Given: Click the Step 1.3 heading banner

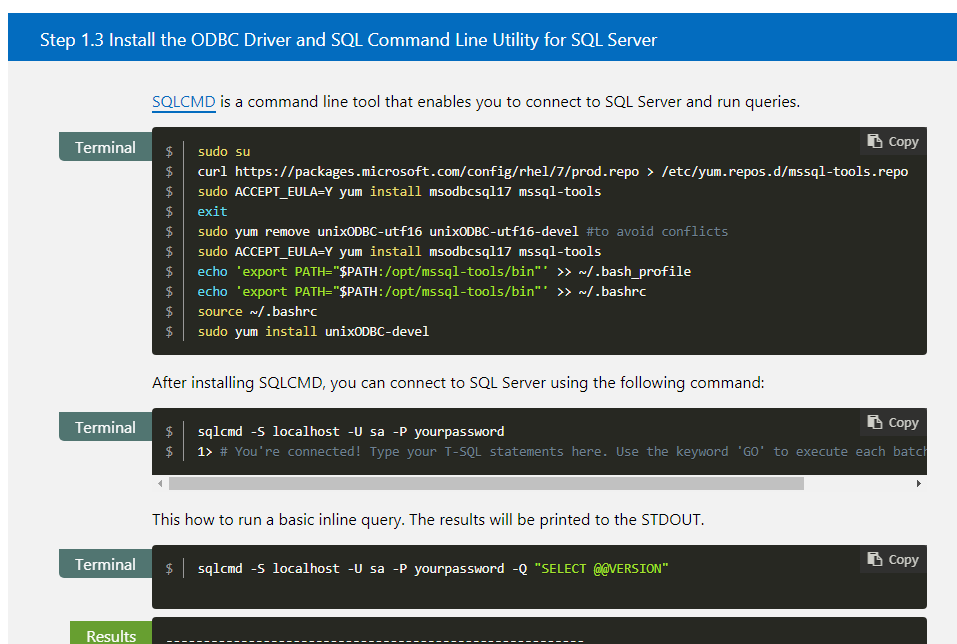Looking at the screenshot, I should click(482, 37).
